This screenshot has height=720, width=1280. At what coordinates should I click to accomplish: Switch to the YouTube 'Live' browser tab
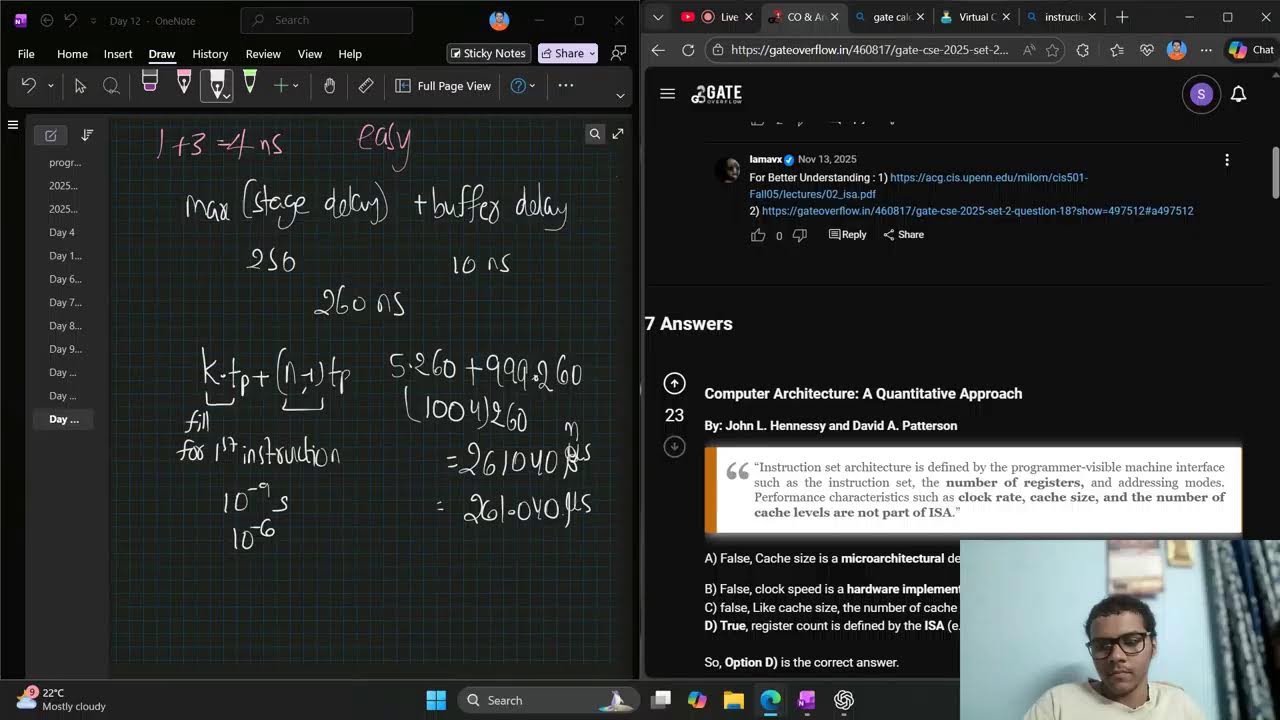718,17
